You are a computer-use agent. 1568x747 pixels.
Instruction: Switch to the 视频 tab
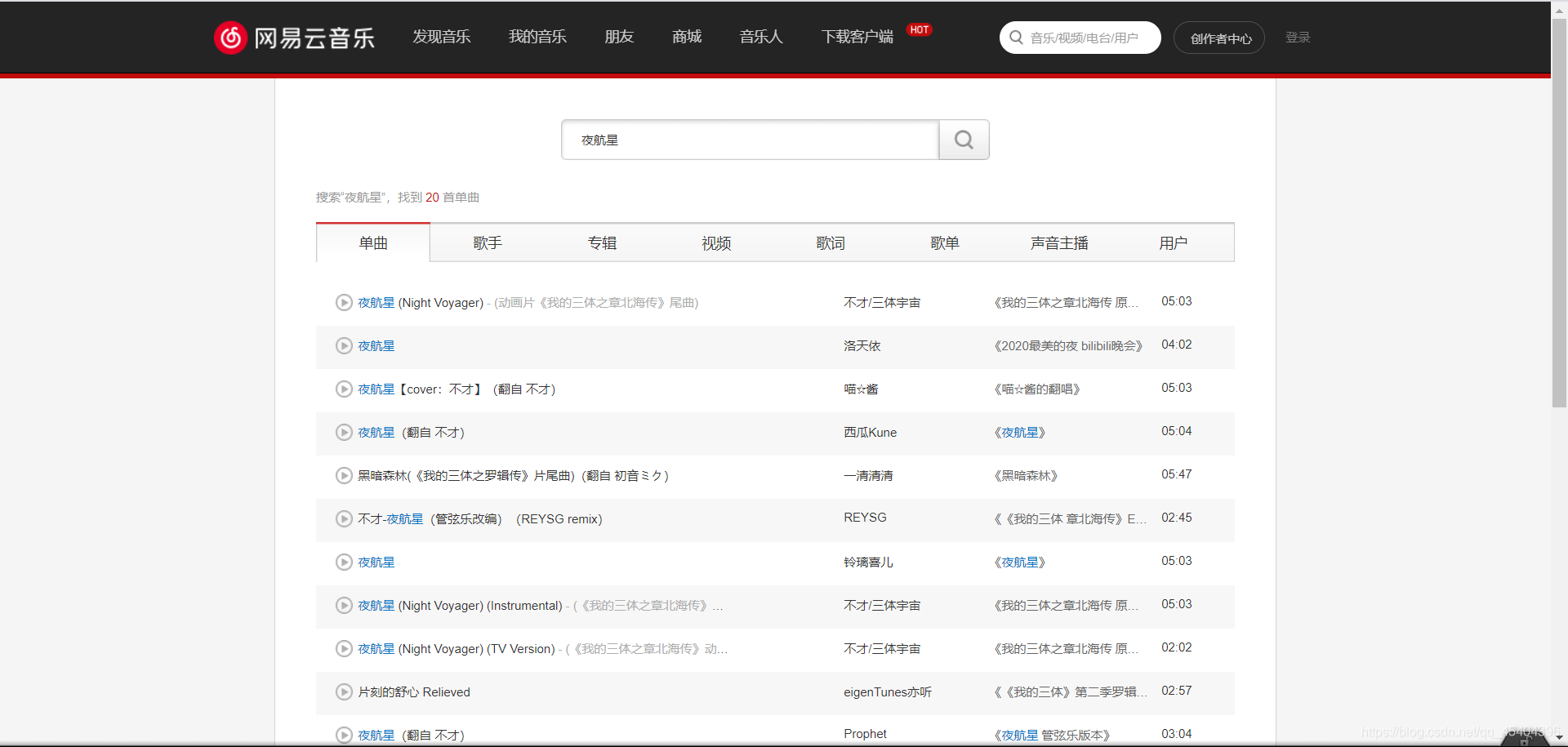(716, 243)
